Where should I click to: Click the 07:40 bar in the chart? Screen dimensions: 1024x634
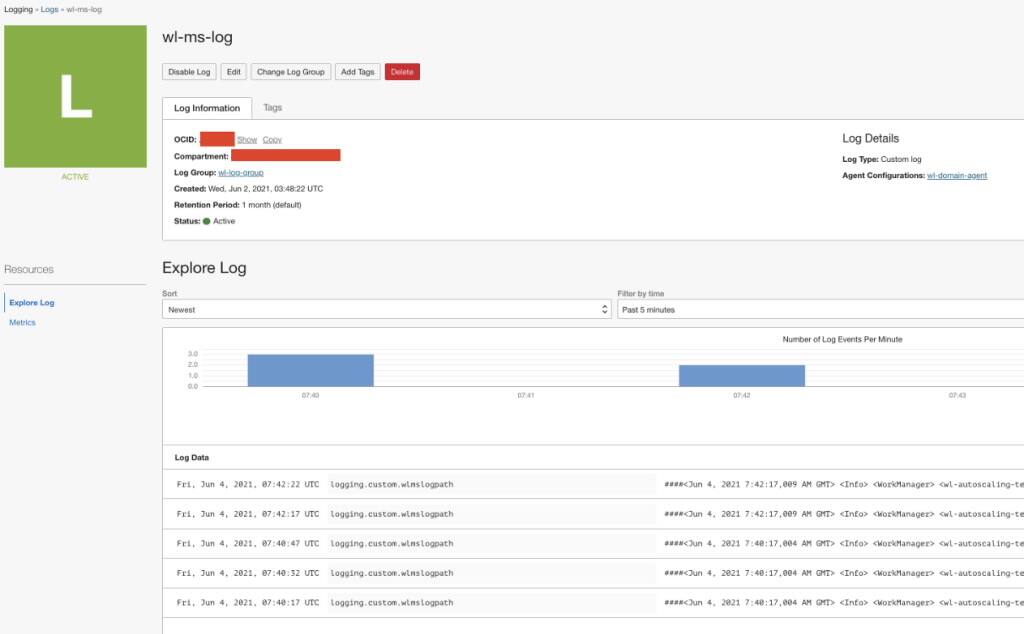(x=310, y=368)
